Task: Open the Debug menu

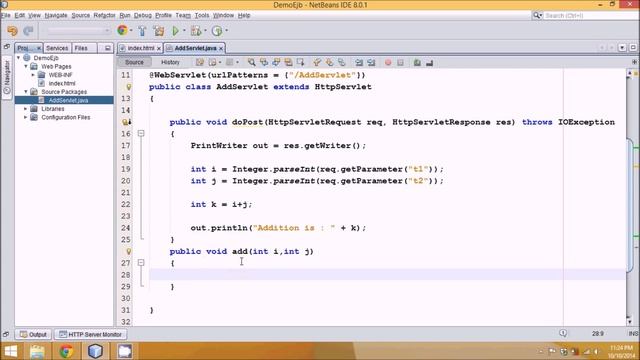Action: pyautogui.click(x=142, y=16)
